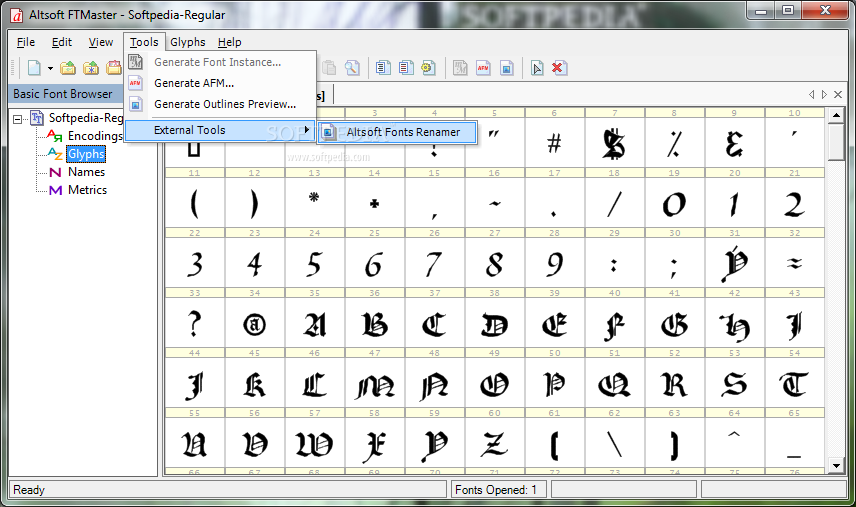Select glyph 26, the digit 7

pos(434,263)
